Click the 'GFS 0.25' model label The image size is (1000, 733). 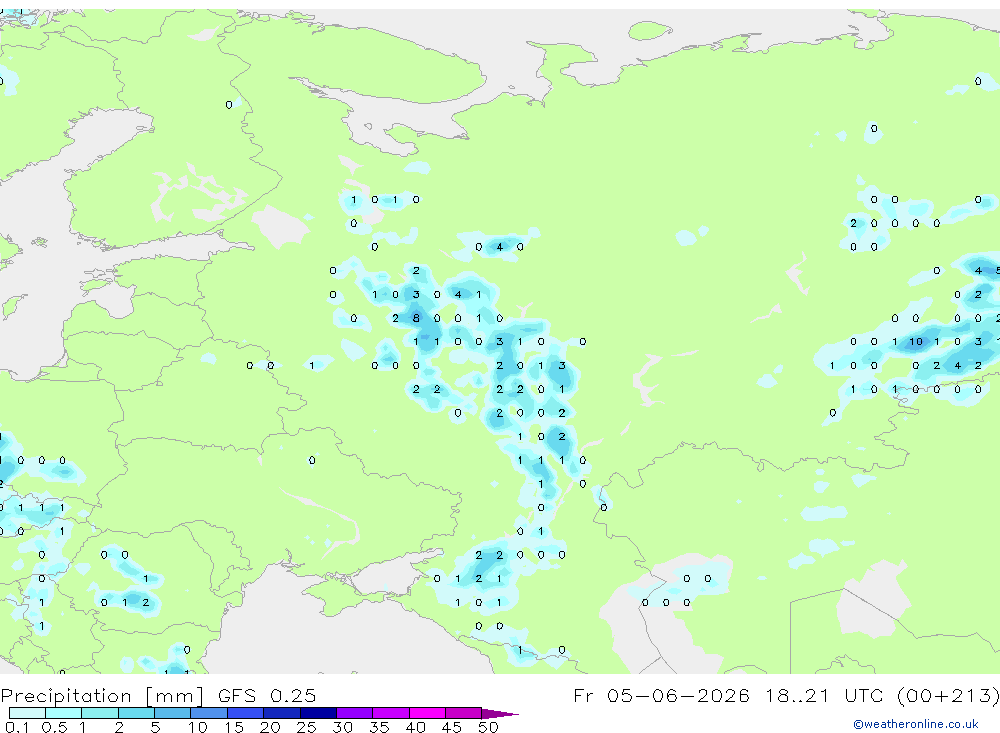pos(267,696)
